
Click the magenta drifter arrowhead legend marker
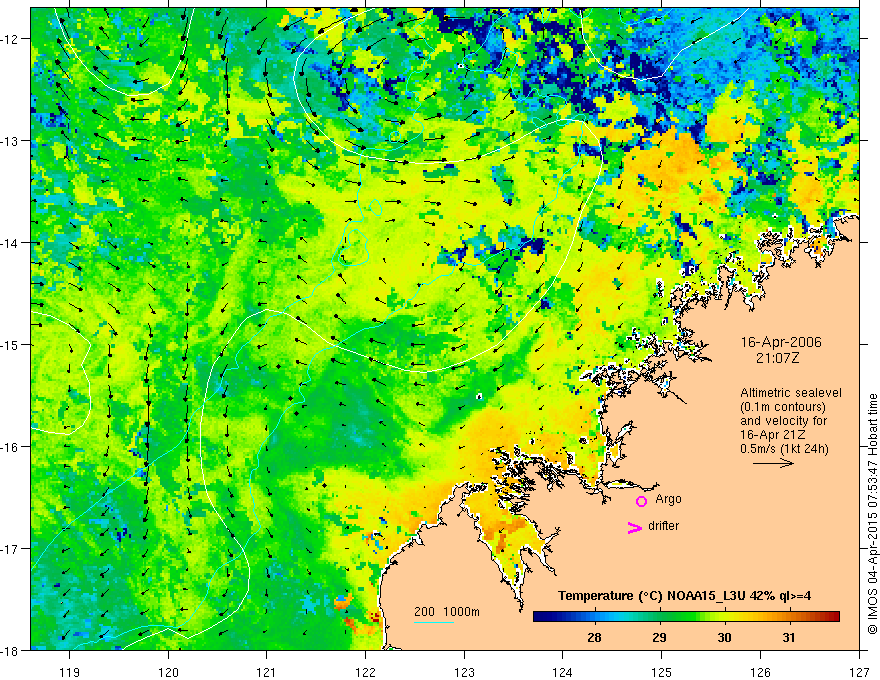tap(635, 527)
